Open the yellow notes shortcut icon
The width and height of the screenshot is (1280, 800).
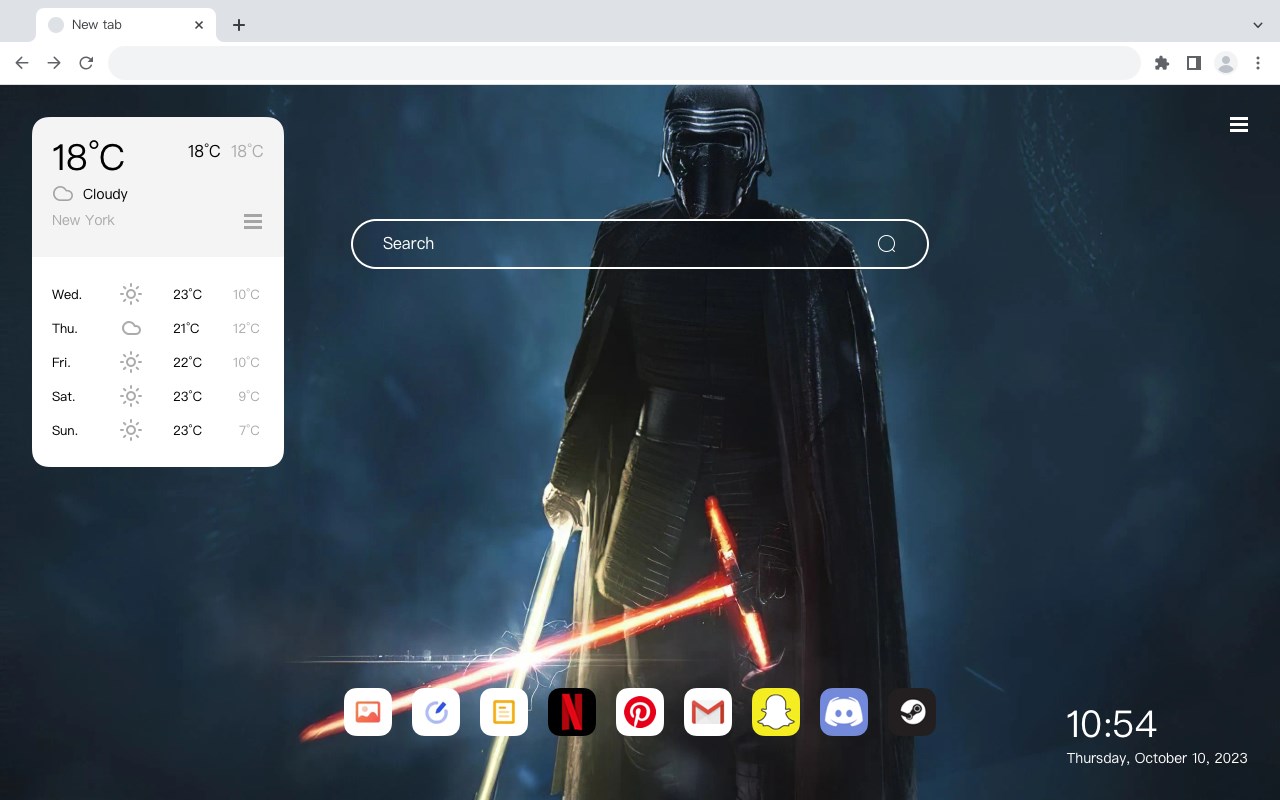[504, 712]
